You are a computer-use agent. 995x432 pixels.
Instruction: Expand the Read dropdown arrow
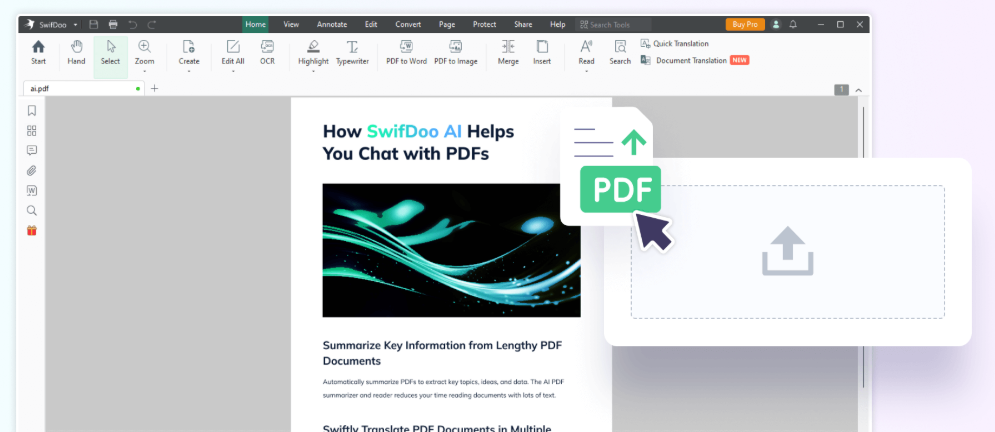click(x=586, y=71)
